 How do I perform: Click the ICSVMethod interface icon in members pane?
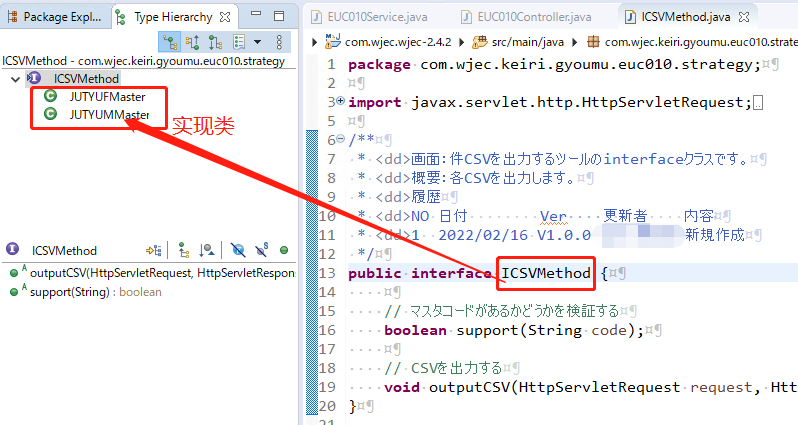point(13,249)
